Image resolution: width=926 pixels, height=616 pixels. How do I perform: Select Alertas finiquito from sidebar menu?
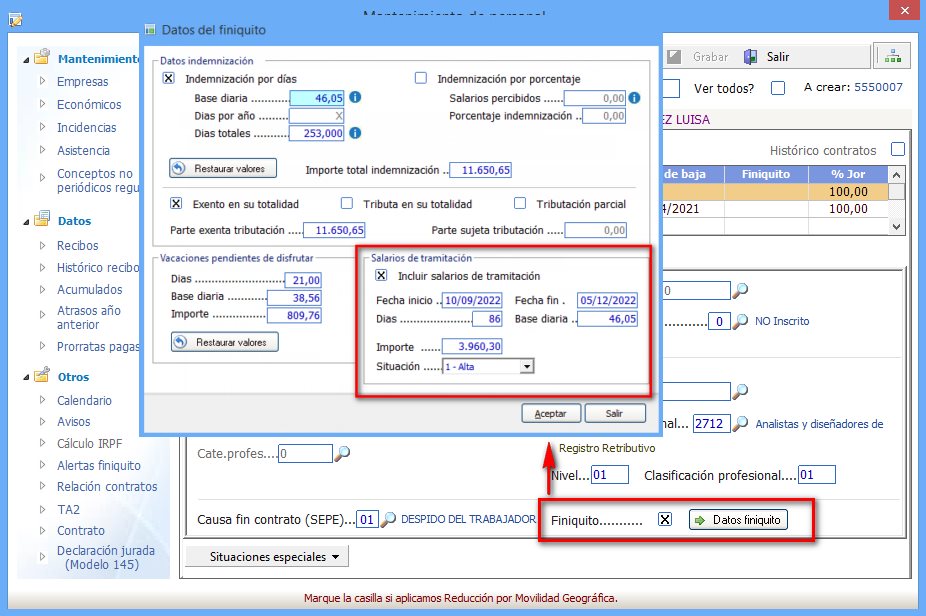[x=99, y=465]
